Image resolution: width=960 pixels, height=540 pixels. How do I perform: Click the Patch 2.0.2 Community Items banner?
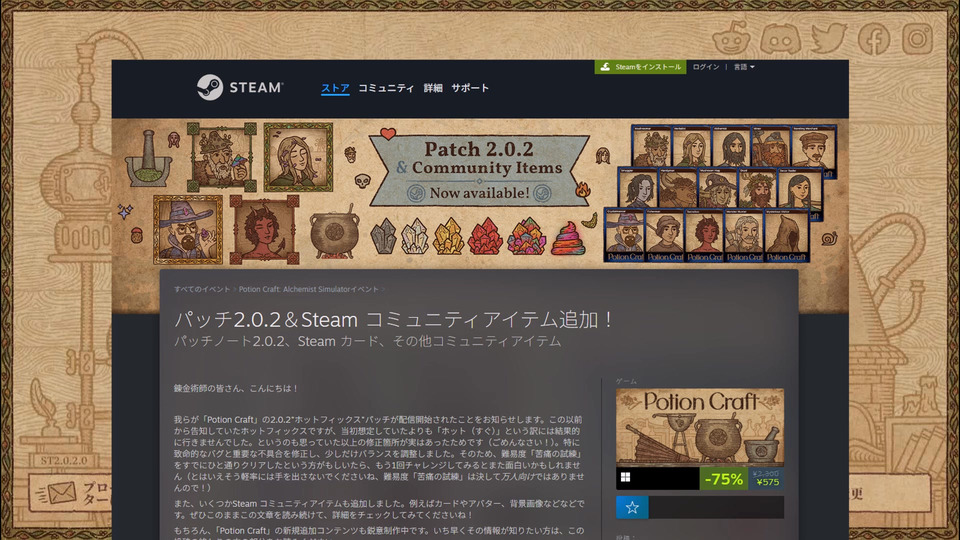[479, 170]
